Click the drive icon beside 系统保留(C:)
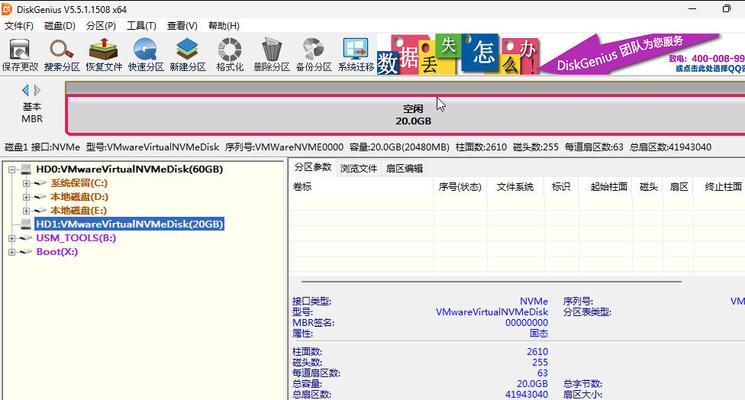 coord(41,183)
